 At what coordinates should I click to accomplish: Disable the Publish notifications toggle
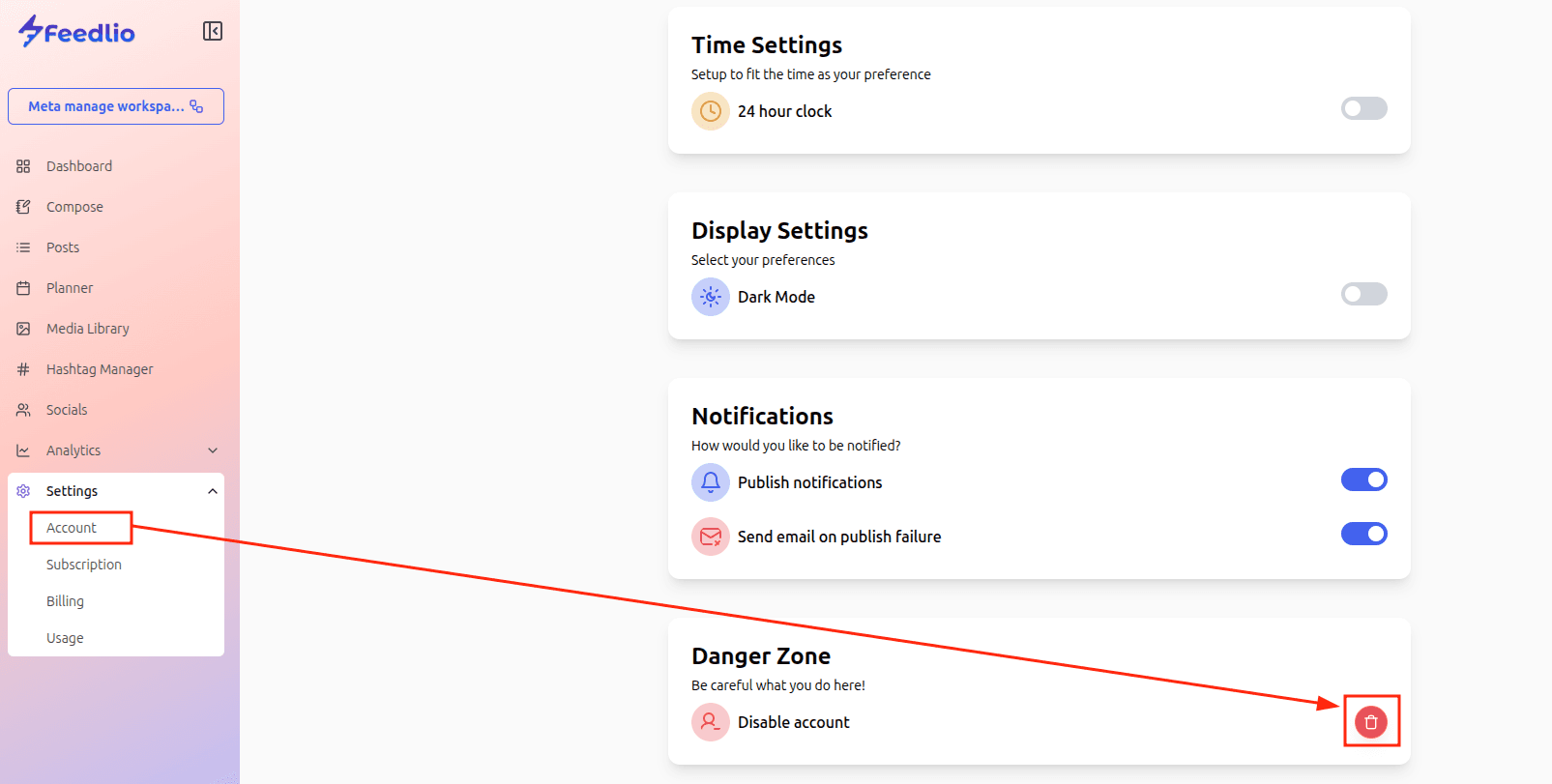point(1363,479)
